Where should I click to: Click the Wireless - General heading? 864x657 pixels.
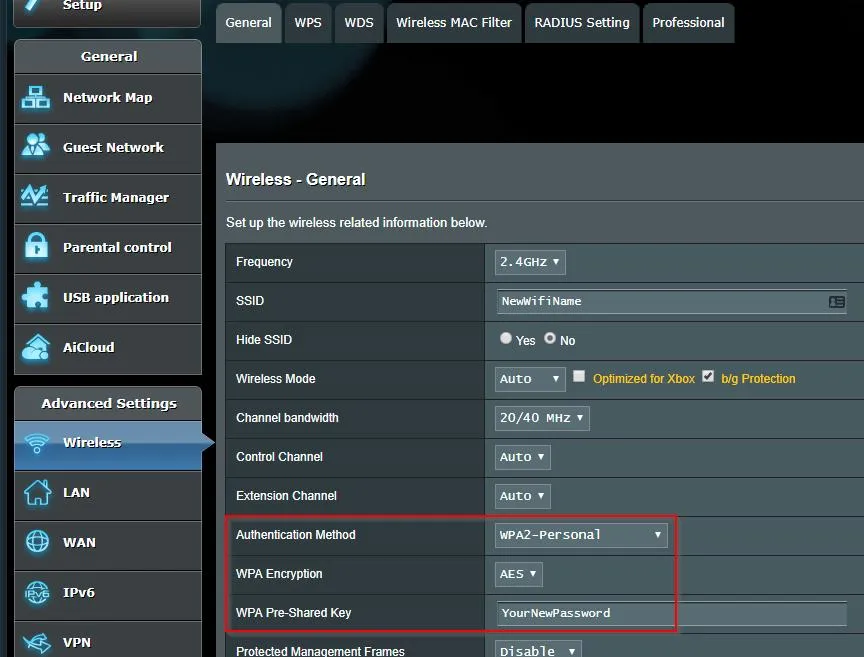pyautogui.click(x=295, y=180)
